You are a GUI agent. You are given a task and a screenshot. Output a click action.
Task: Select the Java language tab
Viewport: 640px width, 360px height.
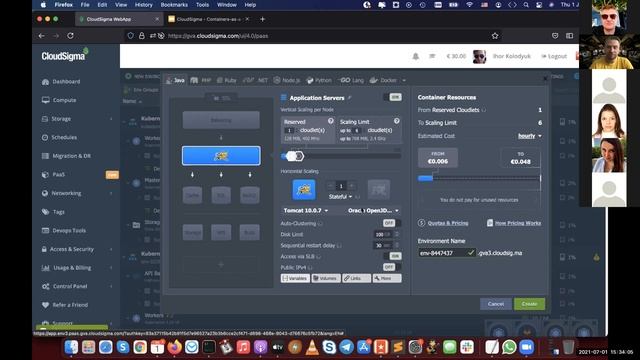pyautogui.click(x=176, y=80)
